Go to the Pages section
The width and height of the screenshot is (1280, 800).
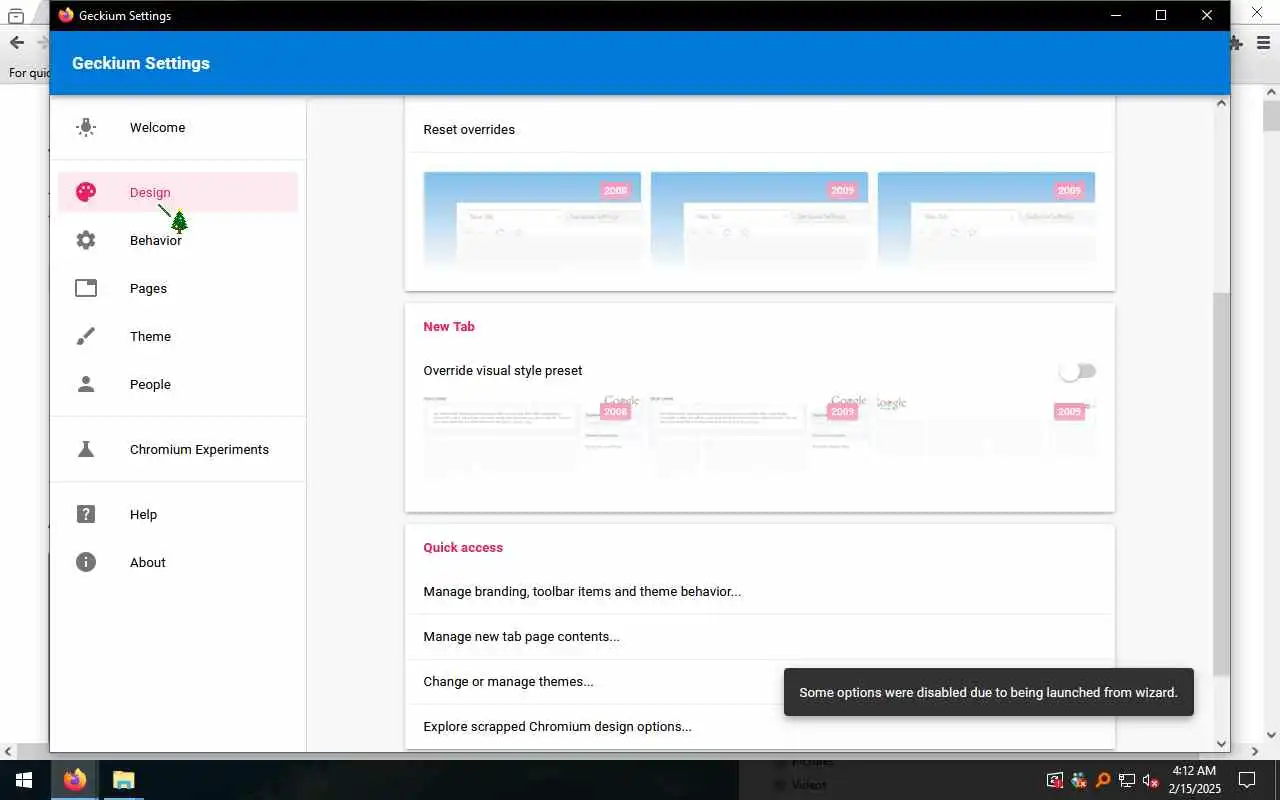click(177, 288)
